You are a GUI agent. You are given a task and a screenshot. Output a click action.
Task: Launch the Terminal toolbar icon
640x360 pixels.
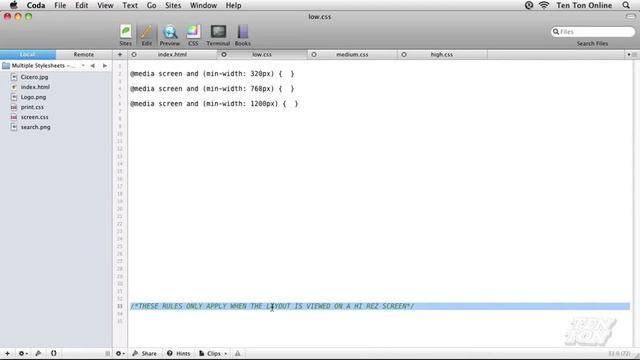[218, 35]
